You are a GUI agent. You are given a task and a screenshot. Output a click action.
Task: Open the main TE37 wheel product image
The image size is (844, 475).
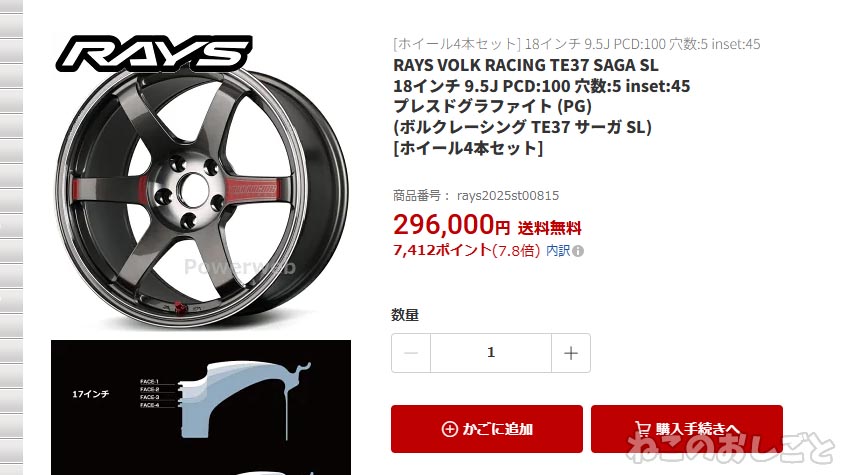tap(201, 183)
